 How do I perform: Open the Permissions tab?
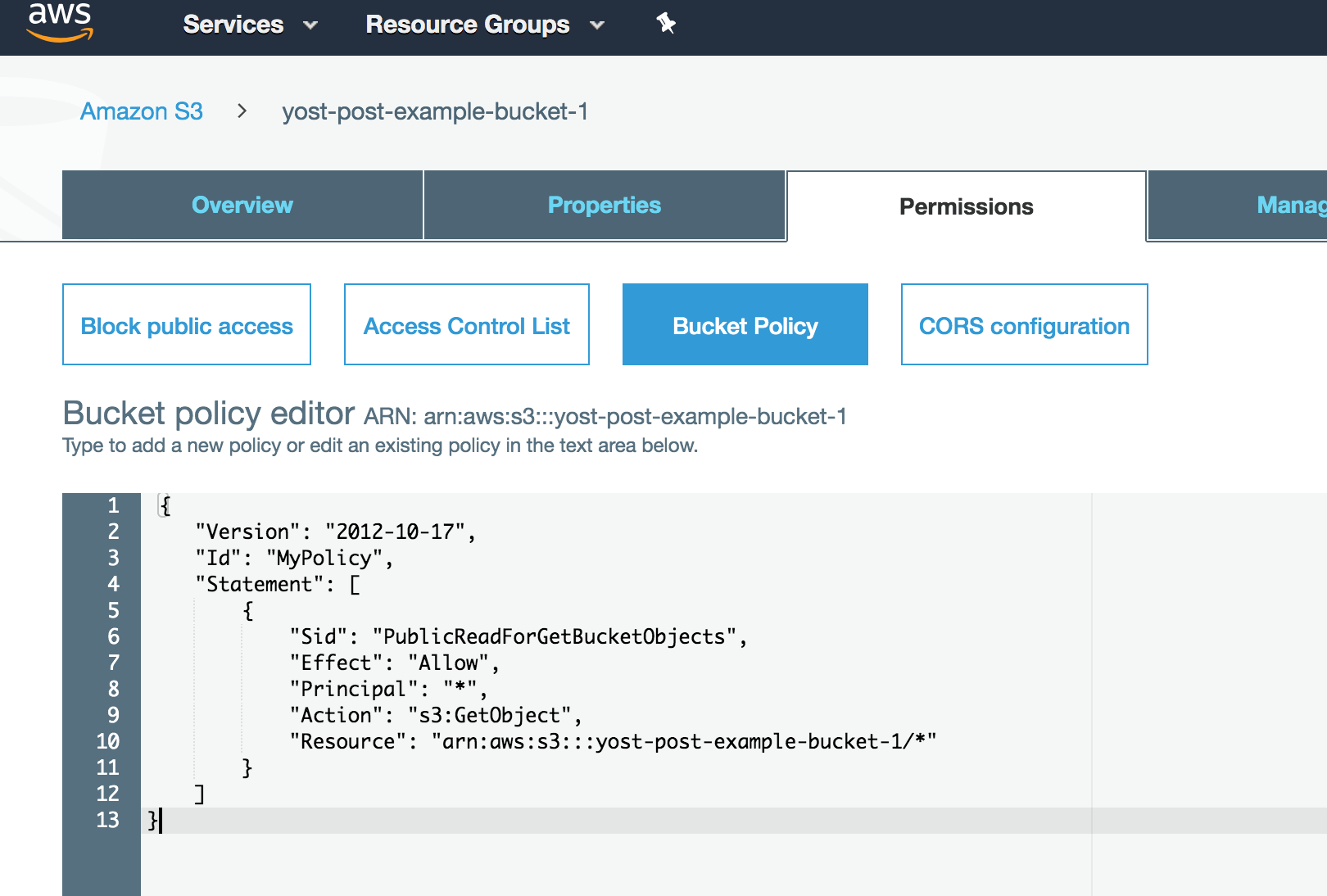point(966,206)
